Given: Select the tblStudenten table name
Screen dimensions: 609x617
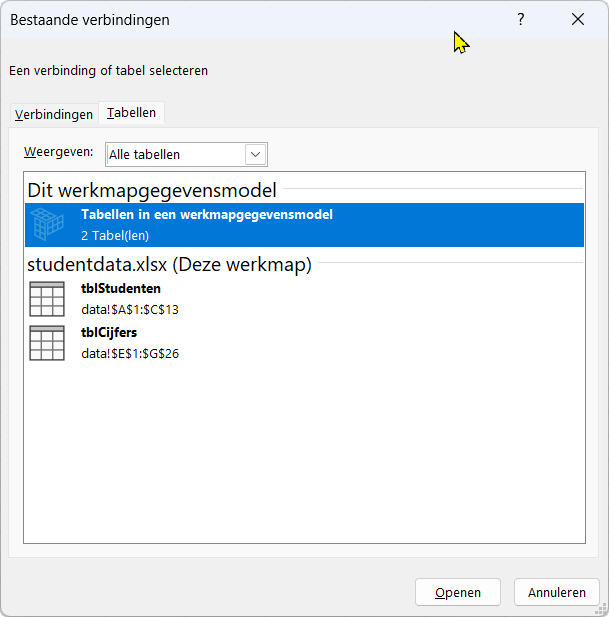Looking at the screenshot, I should coord(121,288).
